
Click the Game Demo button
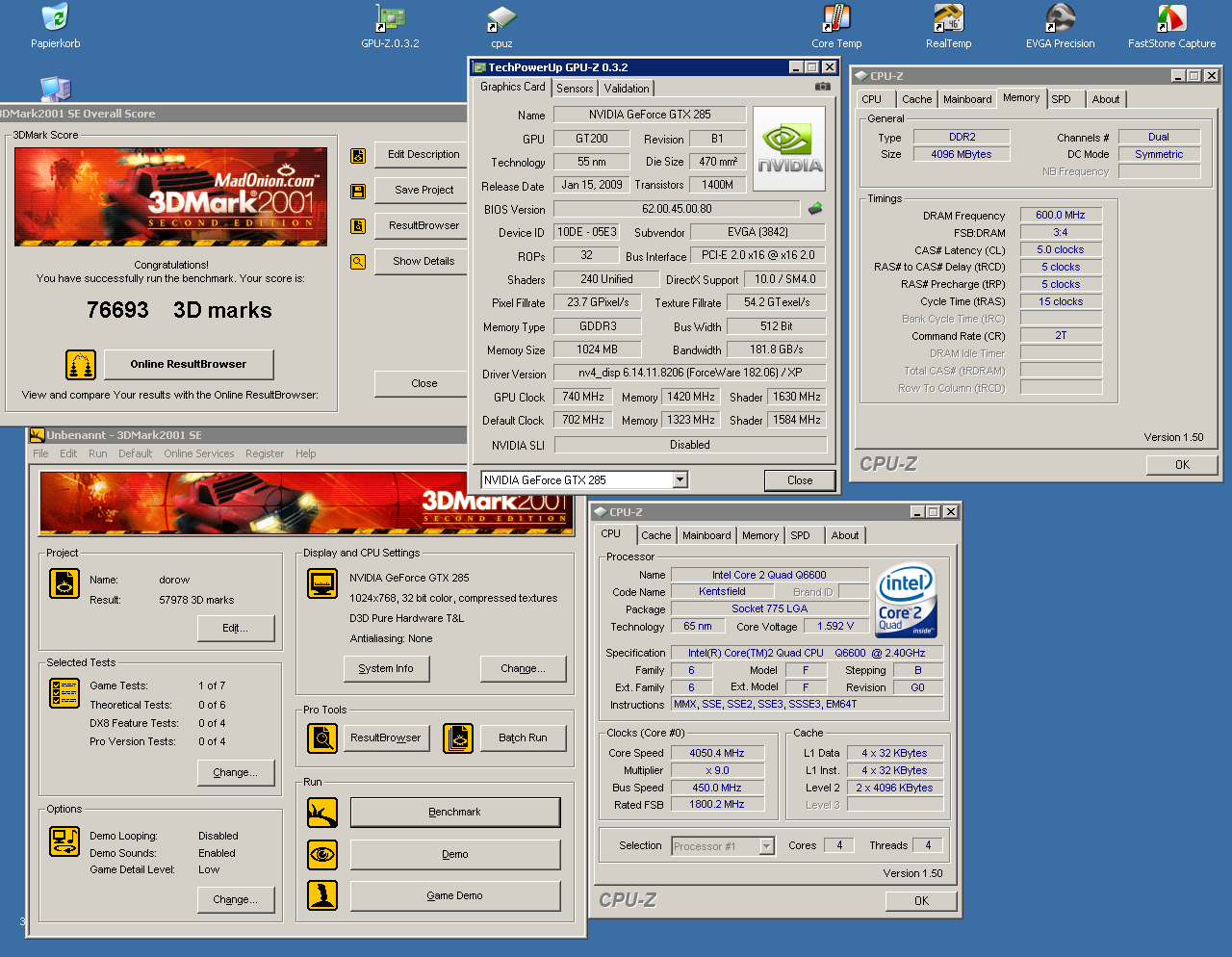(455, 895)
